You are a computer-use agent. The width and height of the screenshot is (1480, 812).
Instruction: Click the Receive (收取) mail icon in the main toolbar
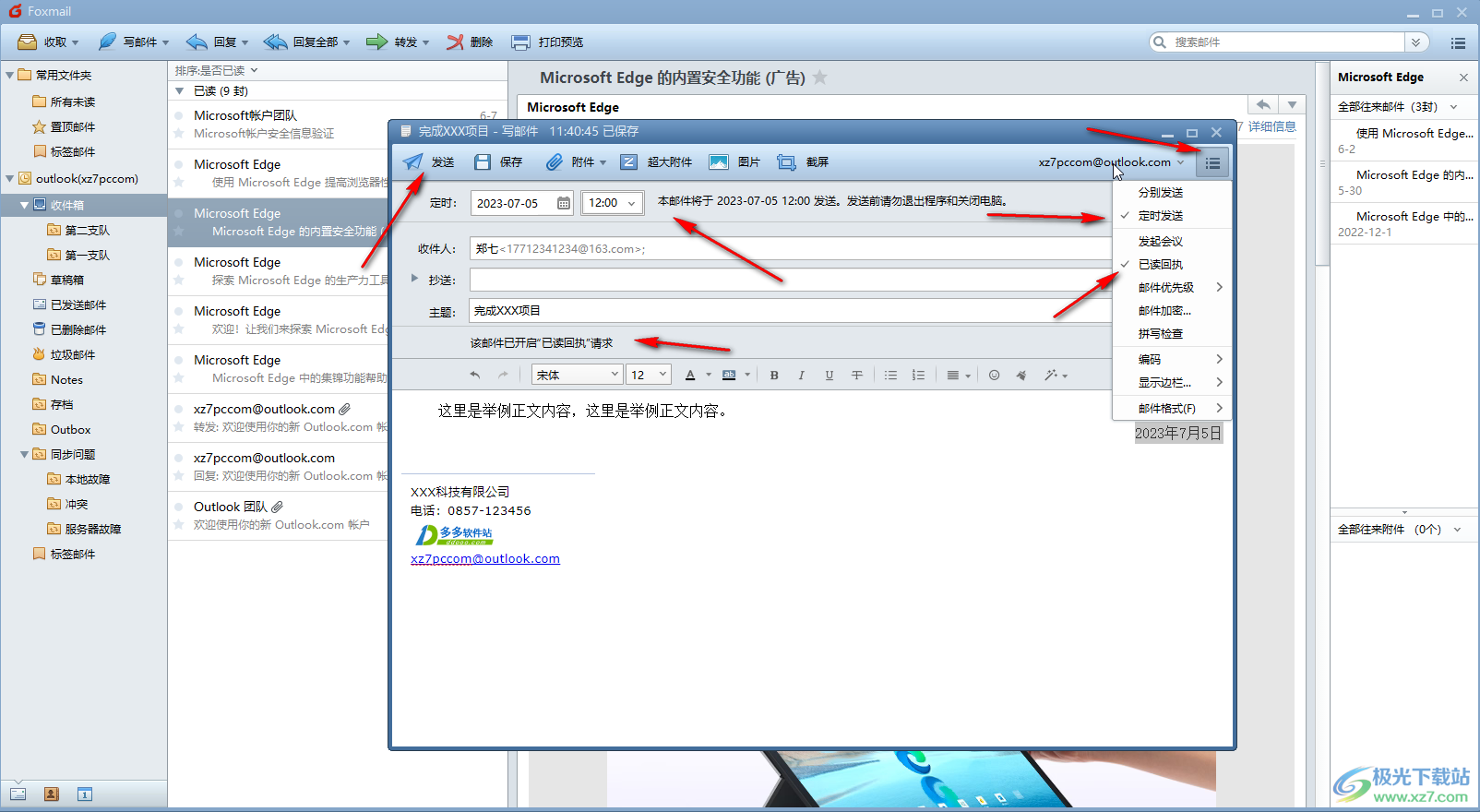[x=28, y=42]
